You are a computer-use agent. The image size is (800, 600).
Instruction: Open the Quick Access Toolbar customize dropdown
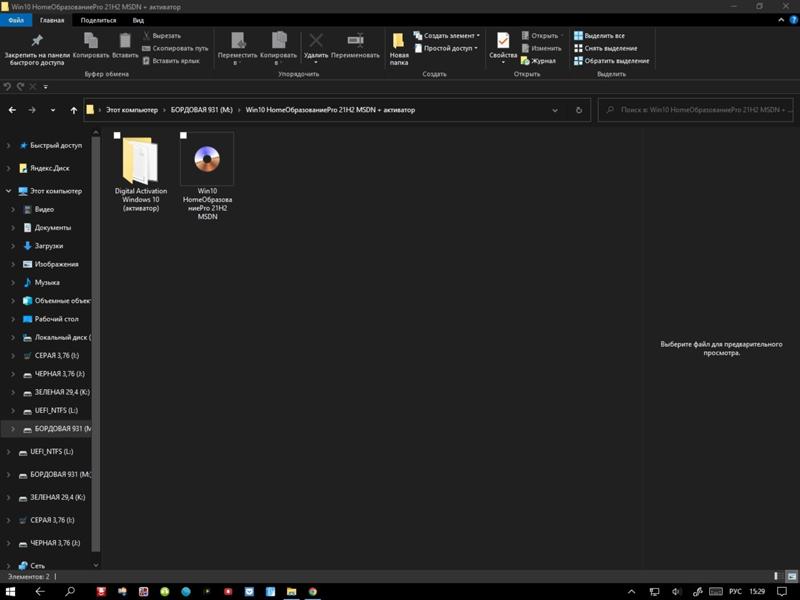pyautogui.click(x=45, y=87)
